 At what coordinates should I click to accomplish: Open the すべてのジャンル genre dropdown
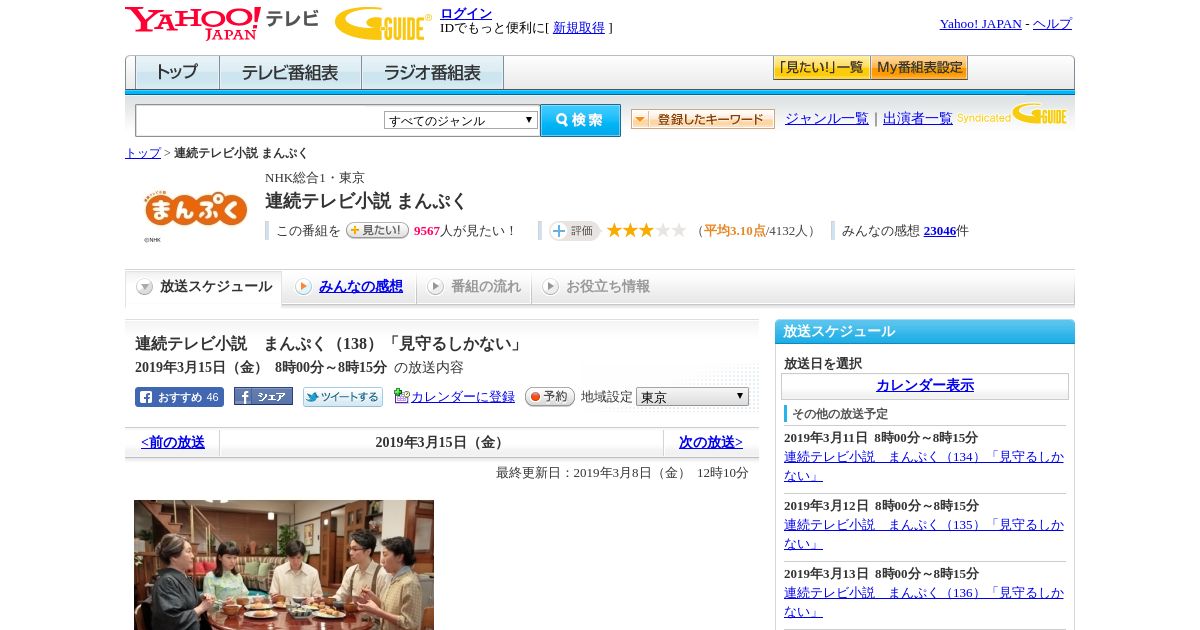[x=461, y=120]
